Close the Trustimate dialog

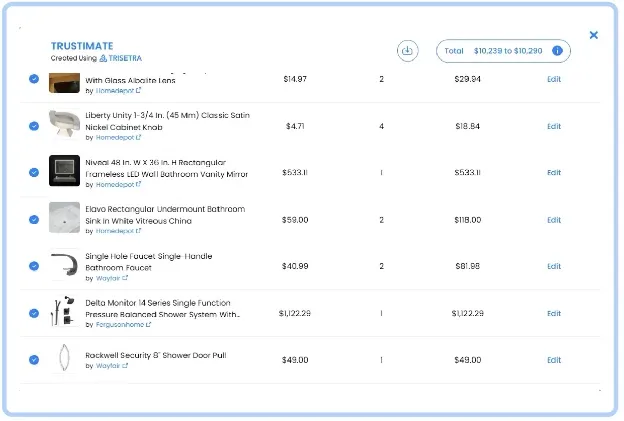click(x=593, y=35)
